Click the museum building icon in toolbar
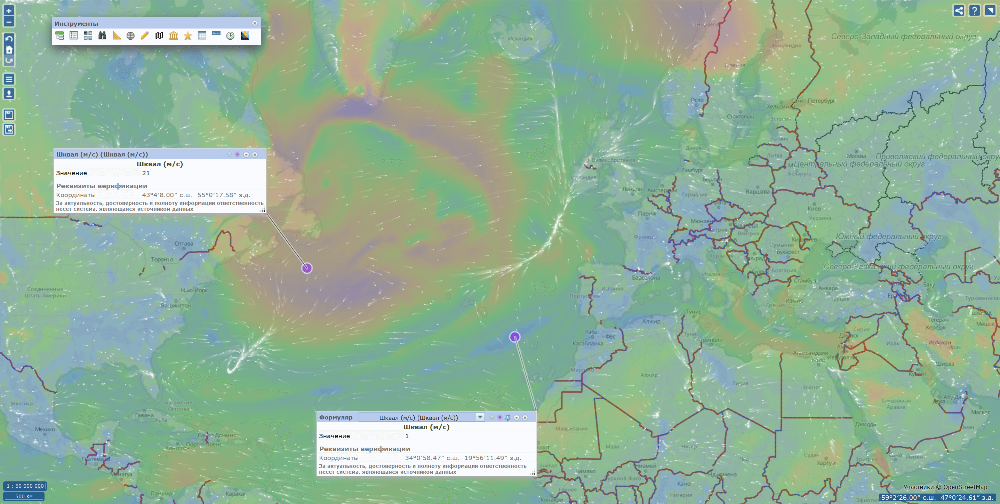This screenshot has width=1000, height=504. click(174, 36)
